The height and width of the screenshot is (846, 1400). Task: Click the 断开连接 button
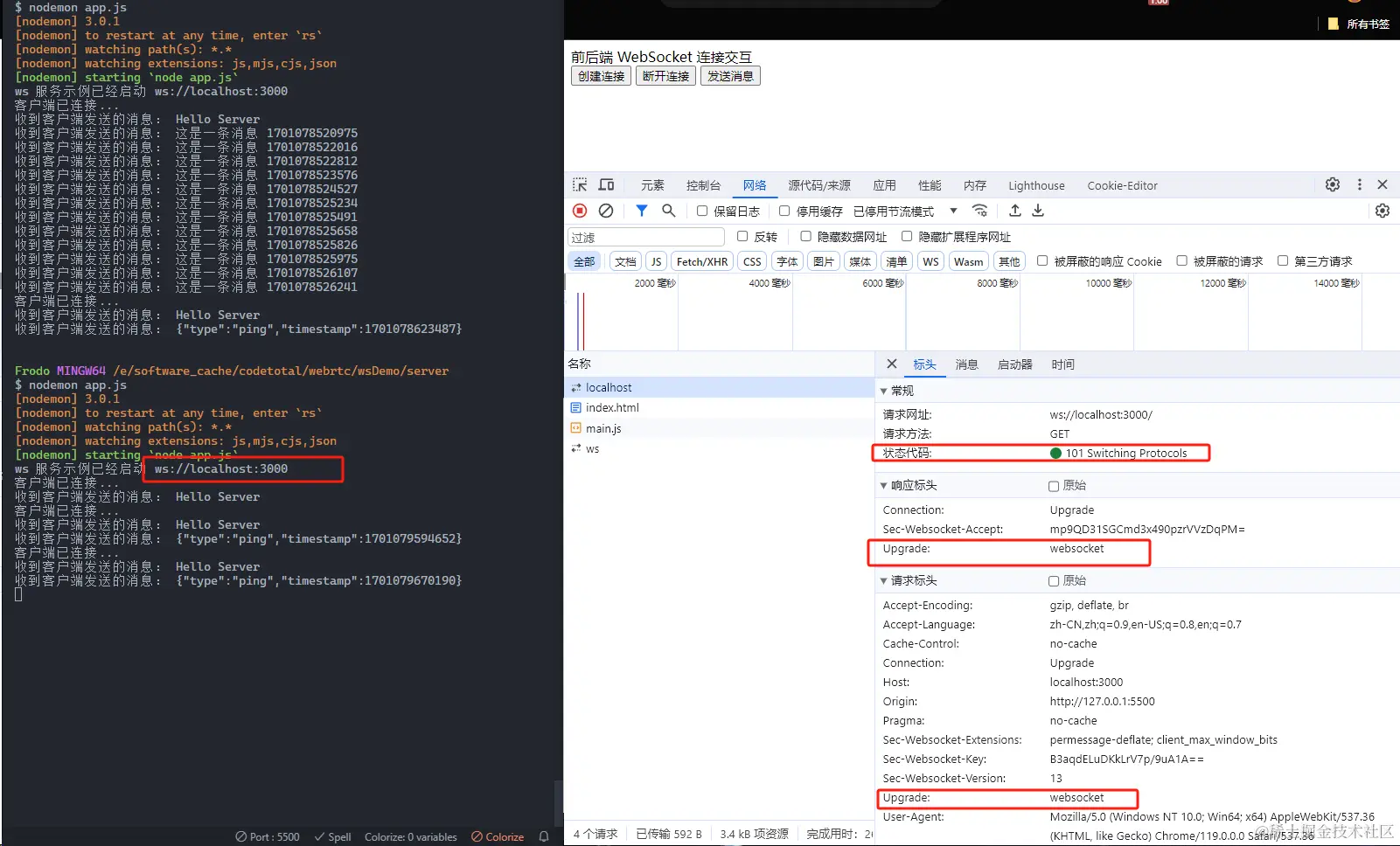click(x=665, y=76)
